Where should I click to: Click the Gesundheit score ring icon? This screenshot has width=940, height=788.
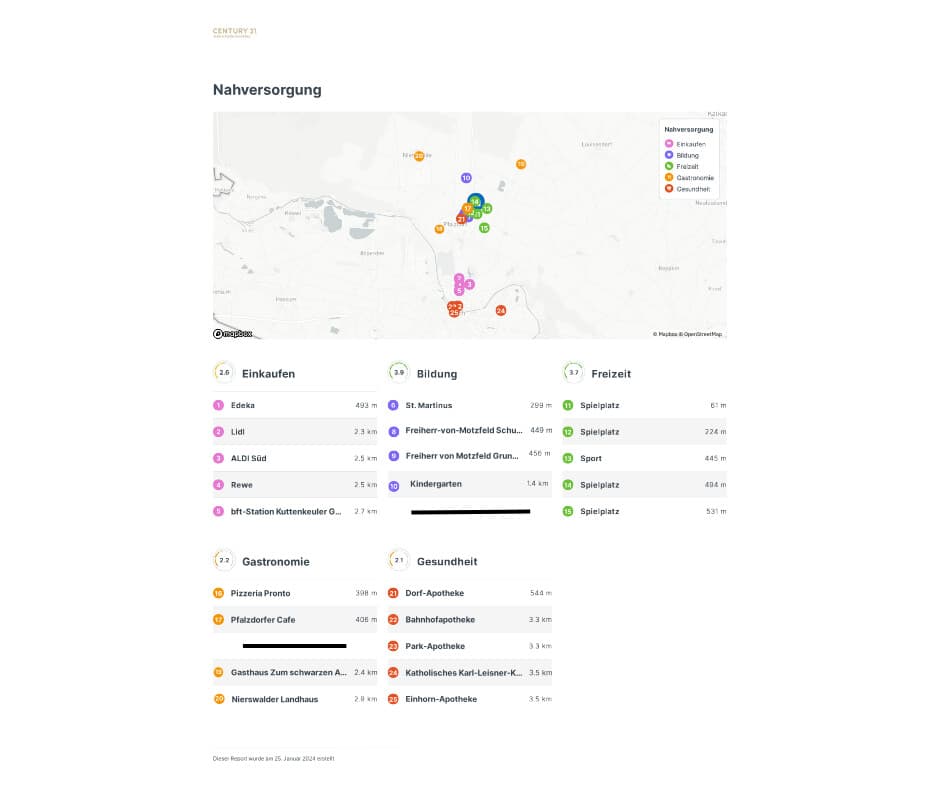pos(399,561)
